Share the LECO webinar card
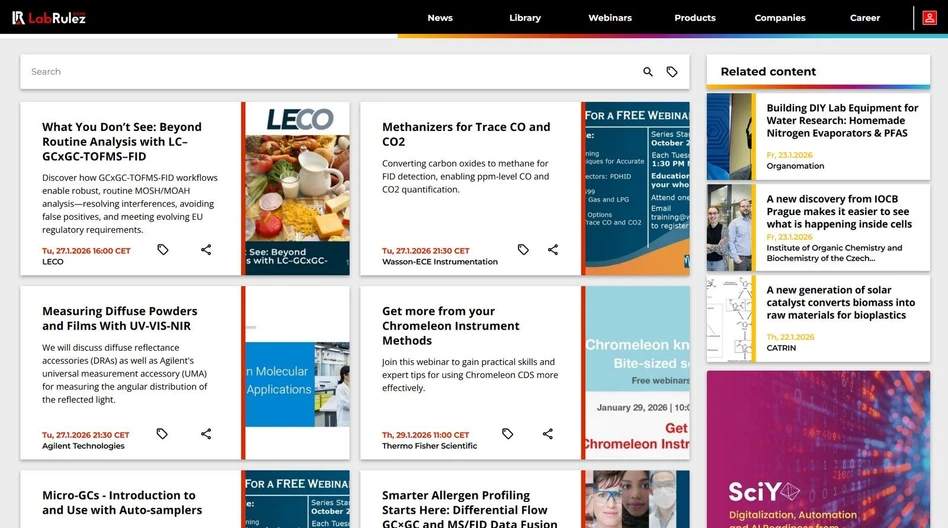Screen dimensions: 948x528 point(206,249)
